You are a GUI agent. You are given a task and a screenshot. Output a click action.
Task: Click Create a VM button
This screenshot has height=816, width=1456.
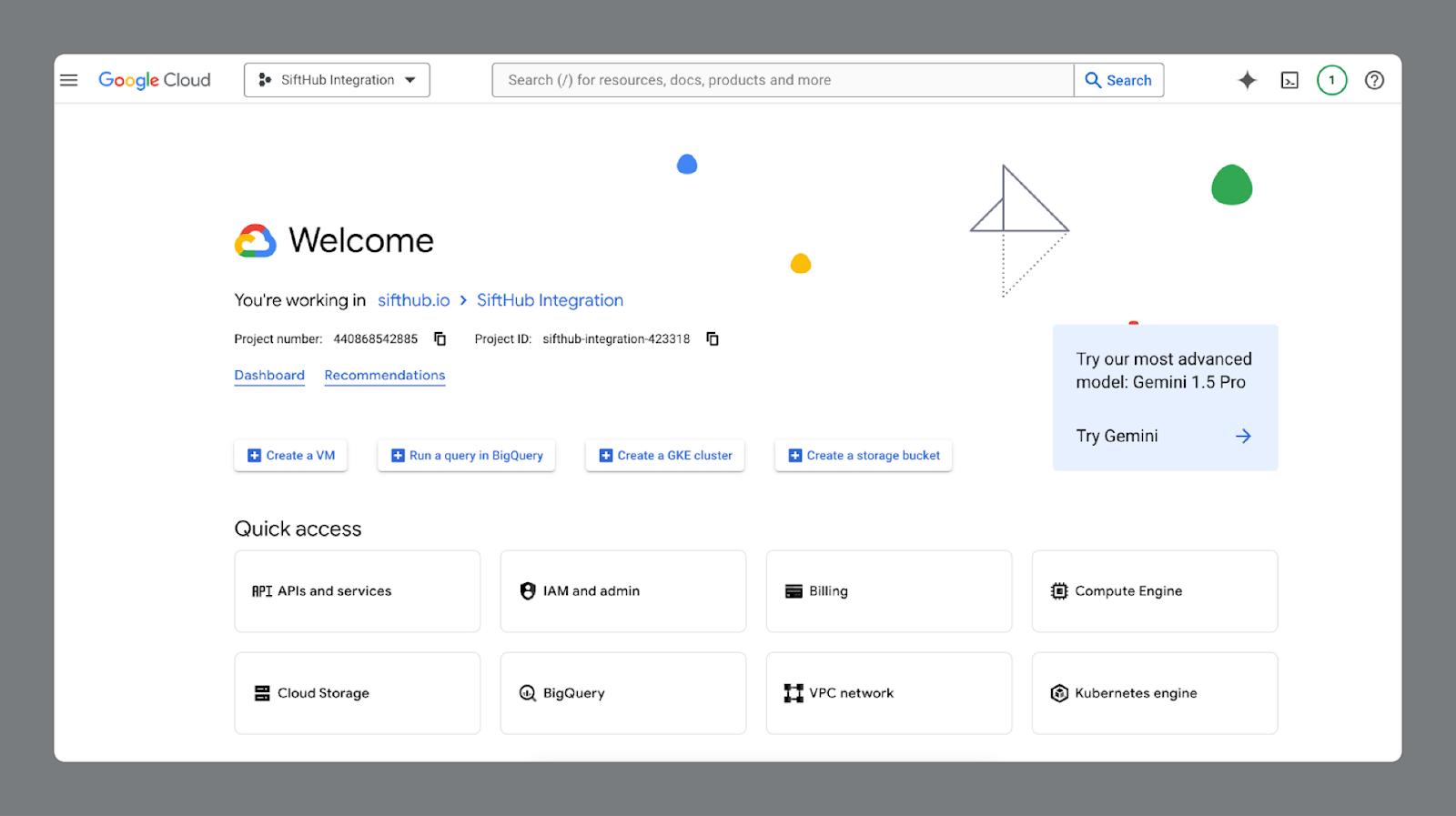pyautogui.click(x=291, y=456)
